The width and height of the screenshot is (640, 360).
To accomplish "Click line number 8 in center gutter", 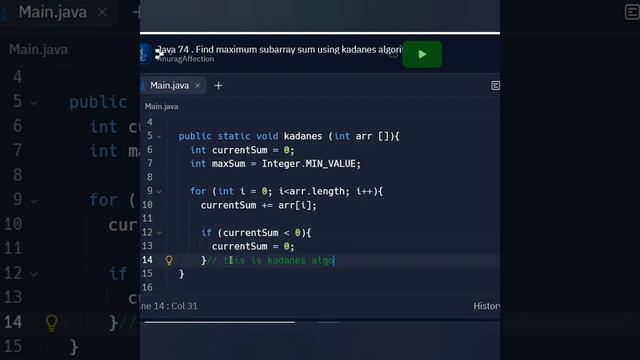I will [x=149, y=178].
